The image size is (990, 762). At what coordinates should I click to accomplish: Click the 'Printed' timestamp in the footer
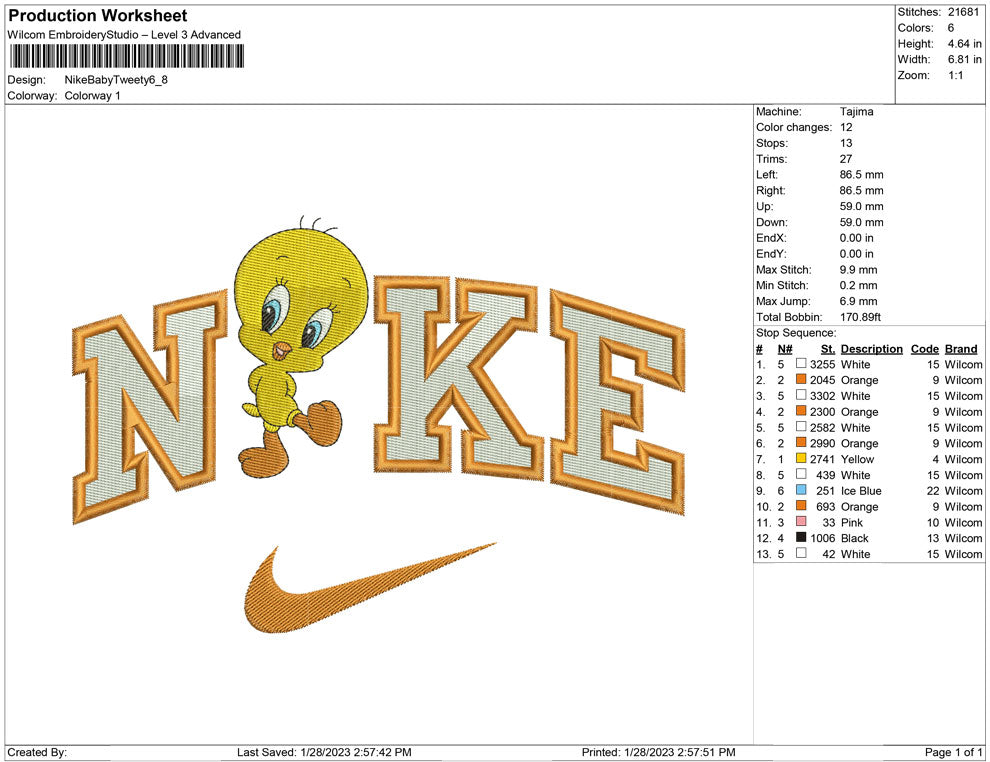[659, 752]
